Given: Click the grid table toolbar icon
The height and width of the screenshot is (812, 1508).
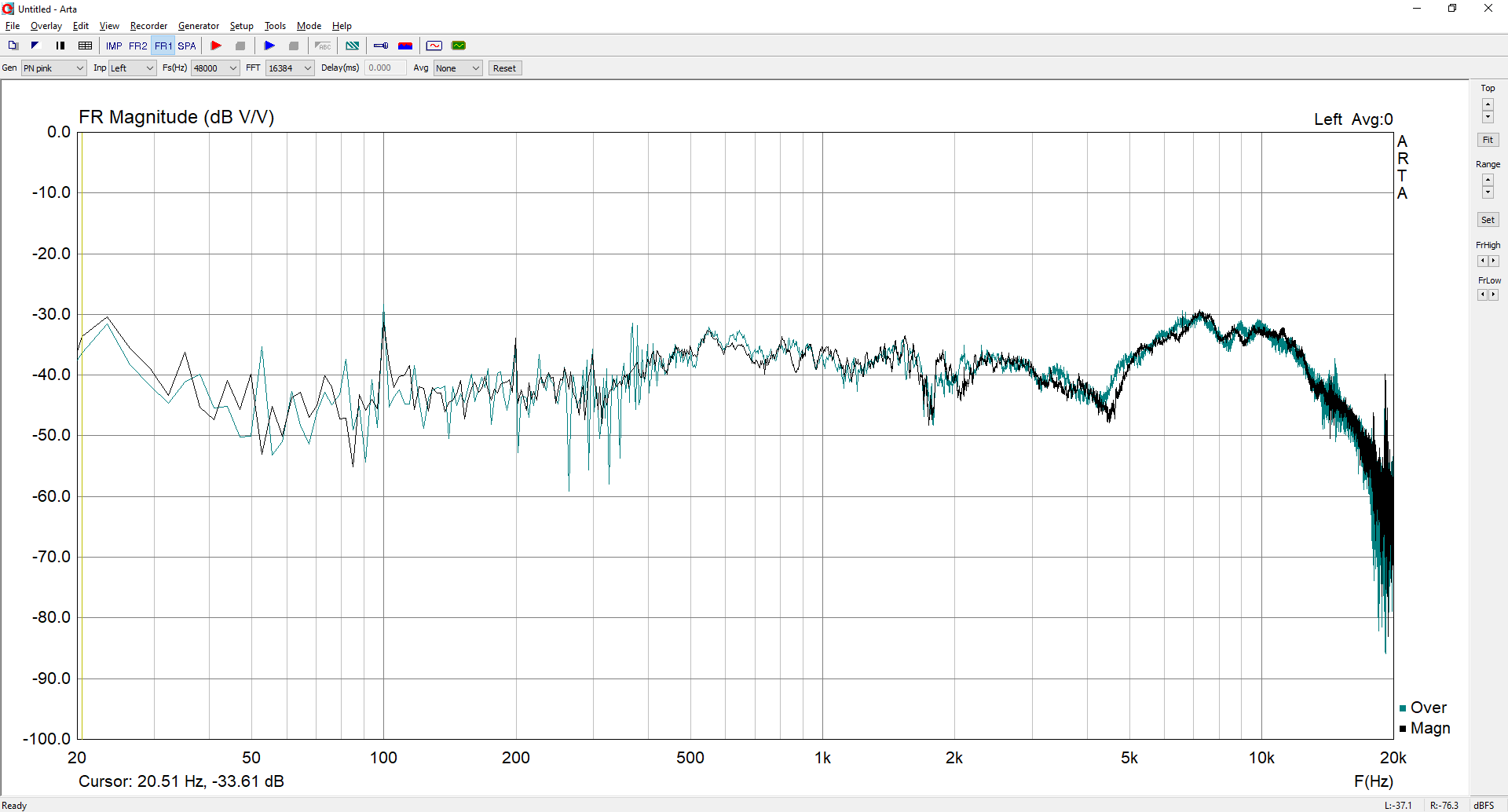Looking at the screenshot, I should coord(86,46).
